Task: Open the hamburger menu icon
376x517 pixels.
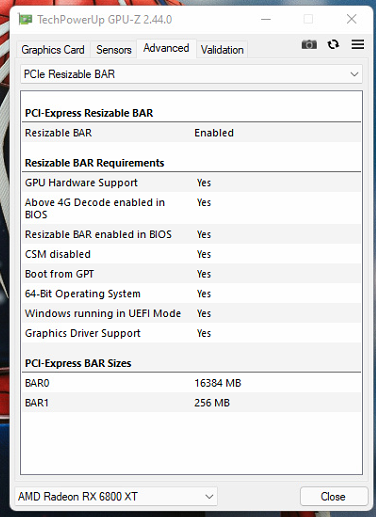Action: click(x=357, y=44)
